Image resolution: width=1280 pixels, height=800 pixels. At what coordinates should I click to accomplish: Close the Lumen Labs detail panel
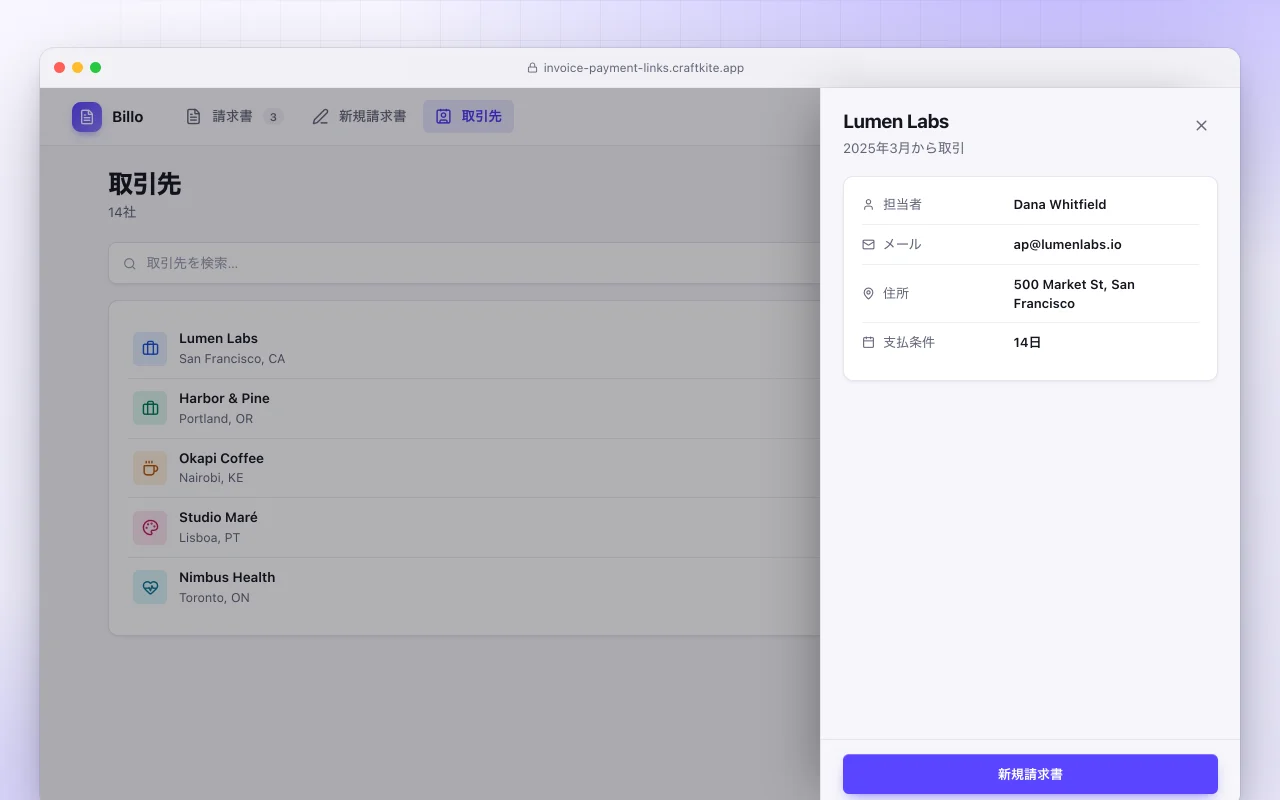[x=1201, y=126]
